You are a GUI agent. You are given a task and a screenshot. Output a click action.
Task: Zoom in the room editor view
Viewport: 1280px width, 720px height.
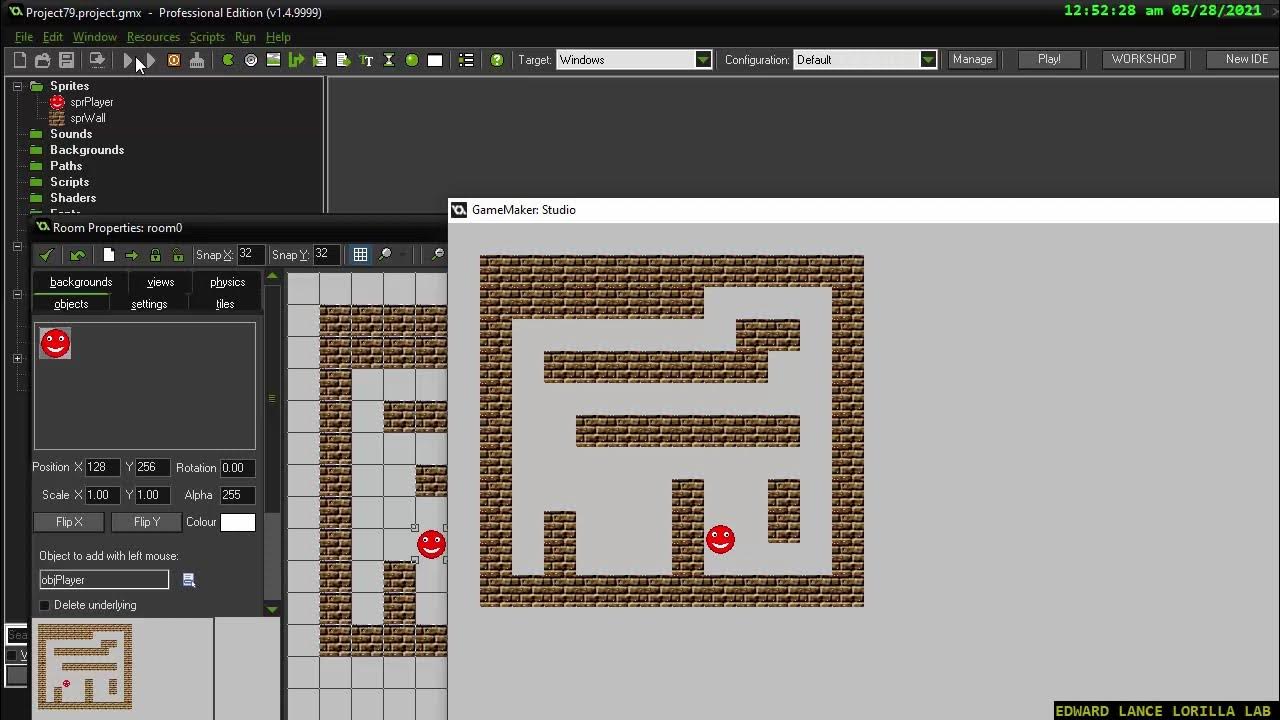pos(385,255)
